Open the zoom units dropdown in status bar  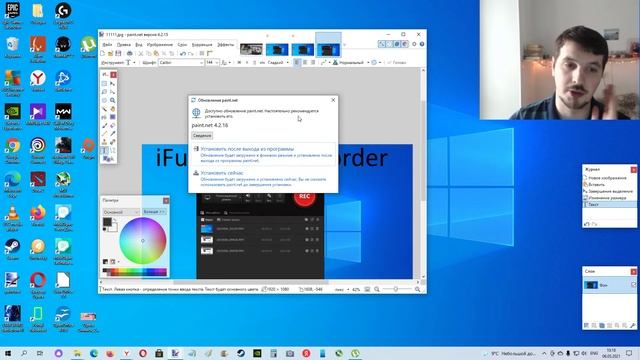pos(342,289)
